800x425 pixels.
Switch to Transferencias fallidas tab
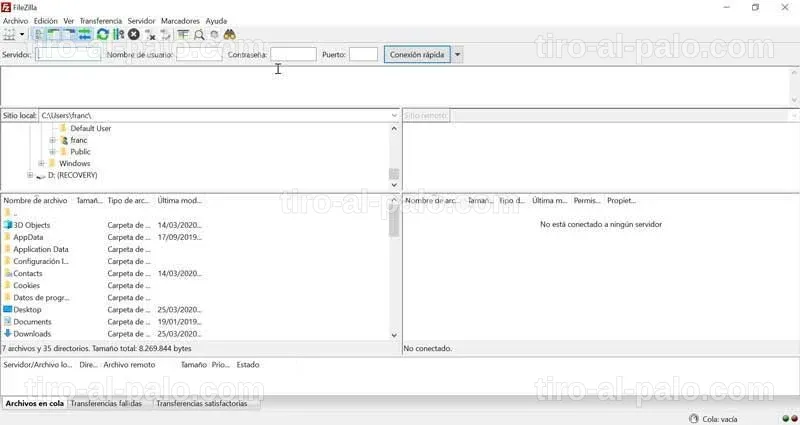pos(106,403)
